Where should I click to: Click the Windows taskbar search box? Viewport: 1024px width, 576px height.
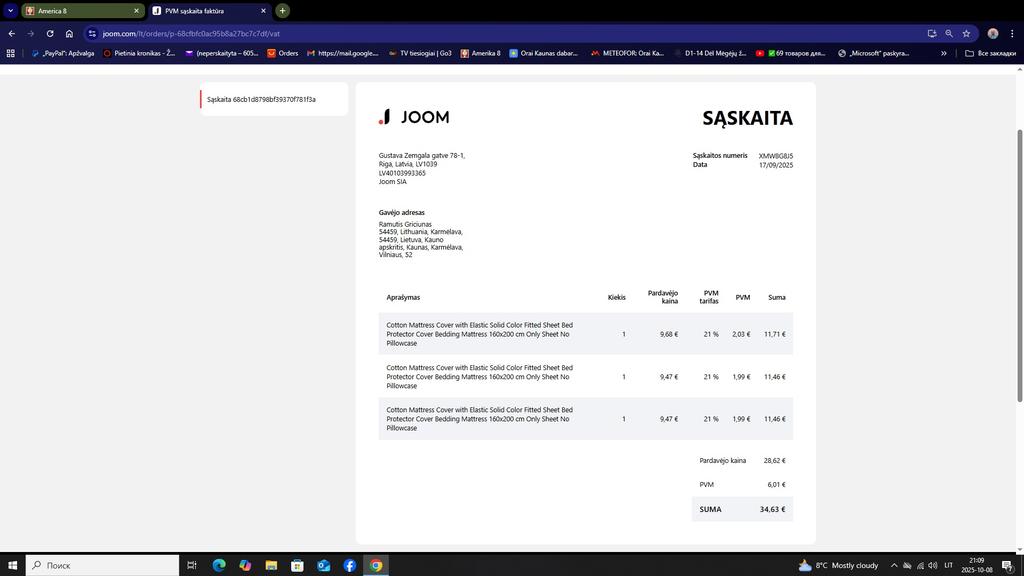(x=100, y=565)
